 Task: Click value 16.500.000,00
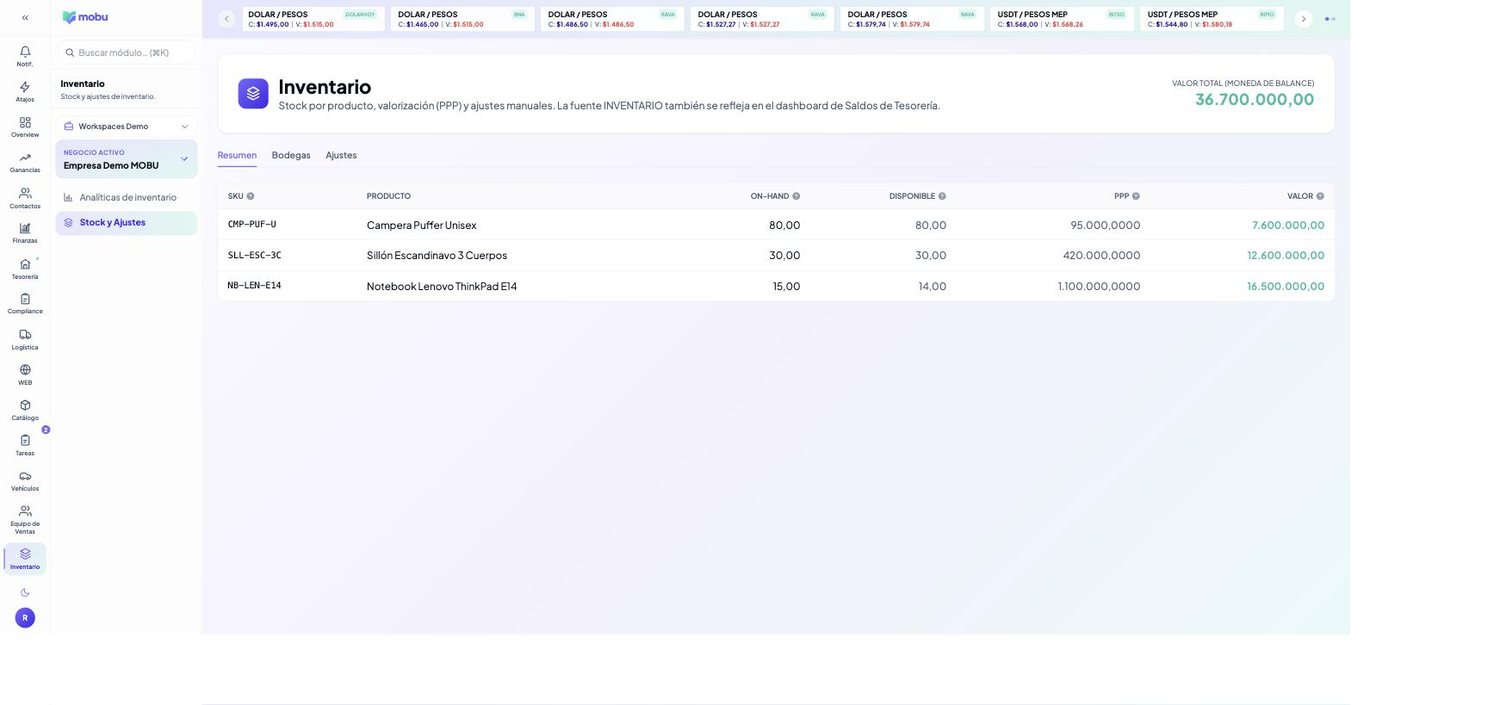(x=1286, y=286)
